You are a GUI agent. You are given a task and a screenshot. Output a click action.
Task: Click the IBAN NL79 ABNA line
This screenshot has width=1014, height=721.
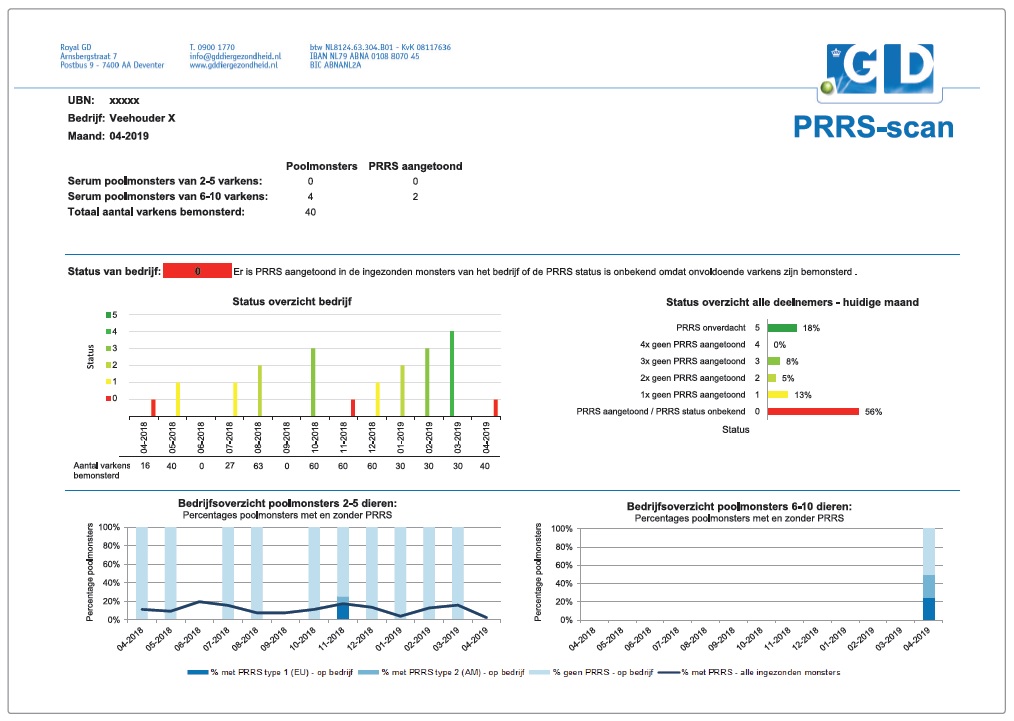click(364, 56)
